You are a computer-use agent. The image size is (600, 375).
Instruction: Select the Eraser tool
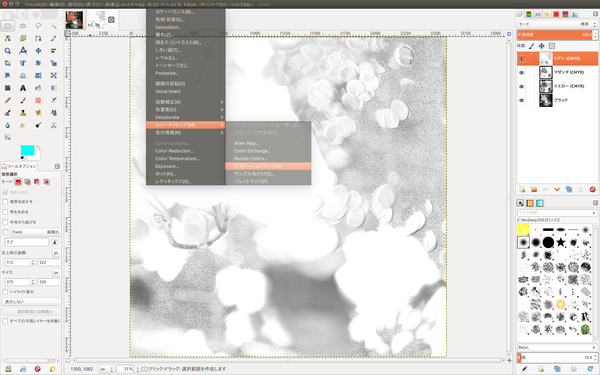tap(38, 100)
